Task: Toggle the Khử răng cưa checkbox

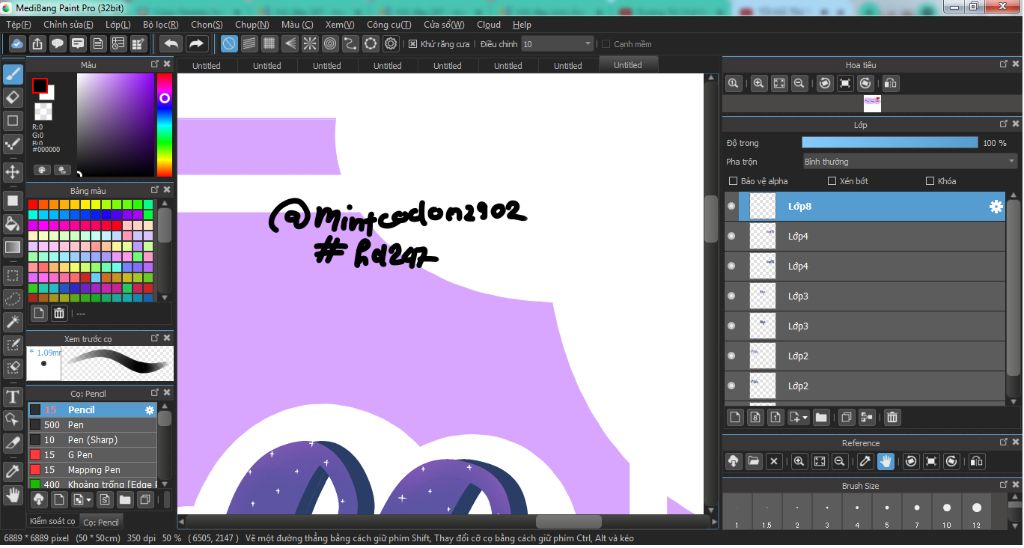Action: [413, 44]
